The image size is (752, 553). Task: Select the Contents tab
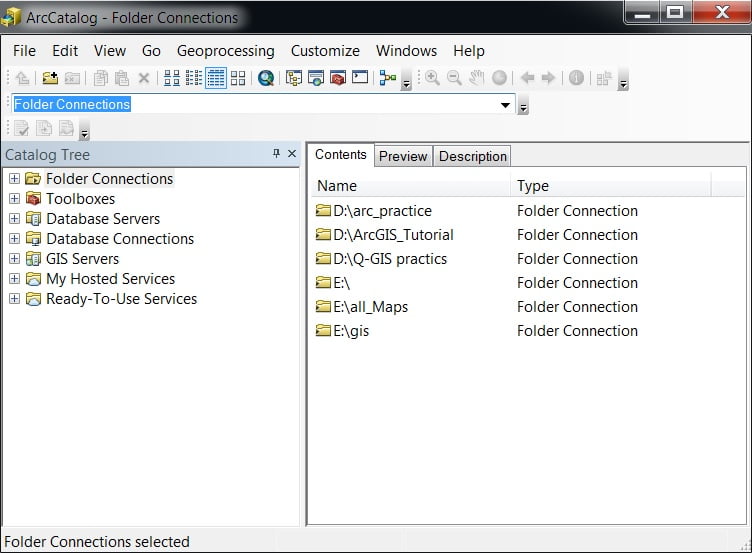click(341, 154)
